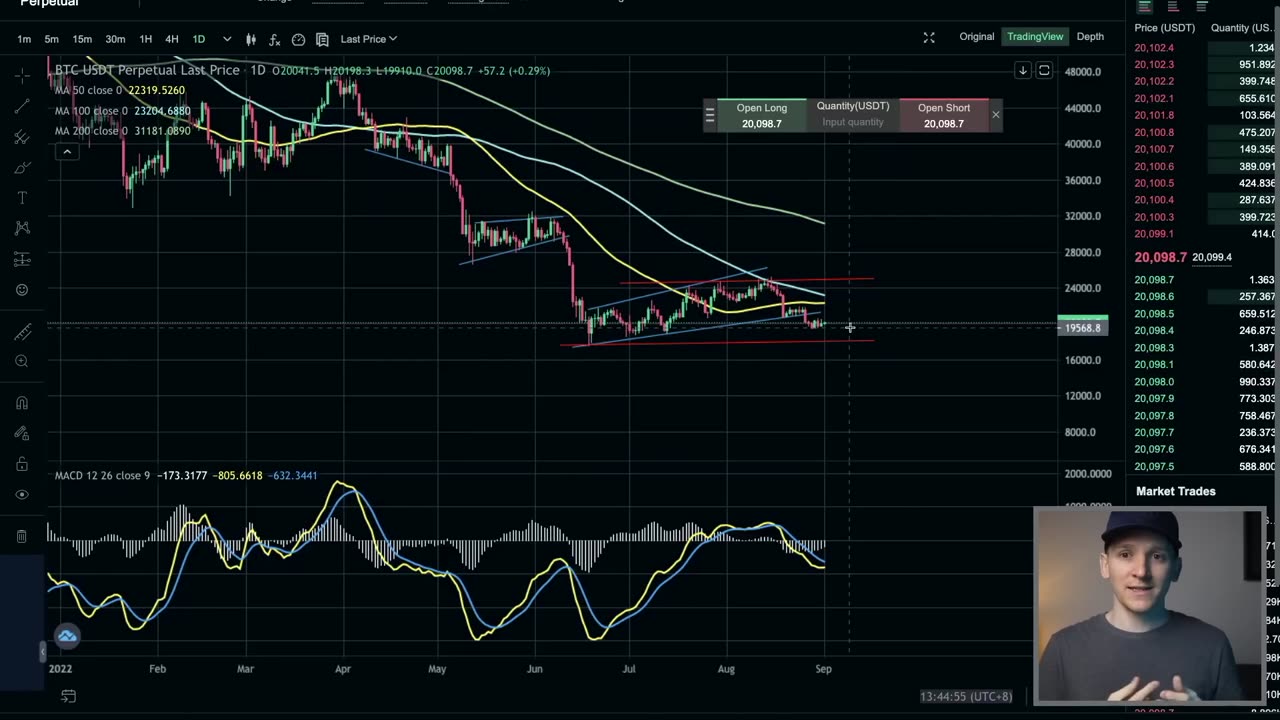The height and width of the screenshot is (720, 1280).
Task: Click the Quantity(USDT) input field
Action: 853,122
